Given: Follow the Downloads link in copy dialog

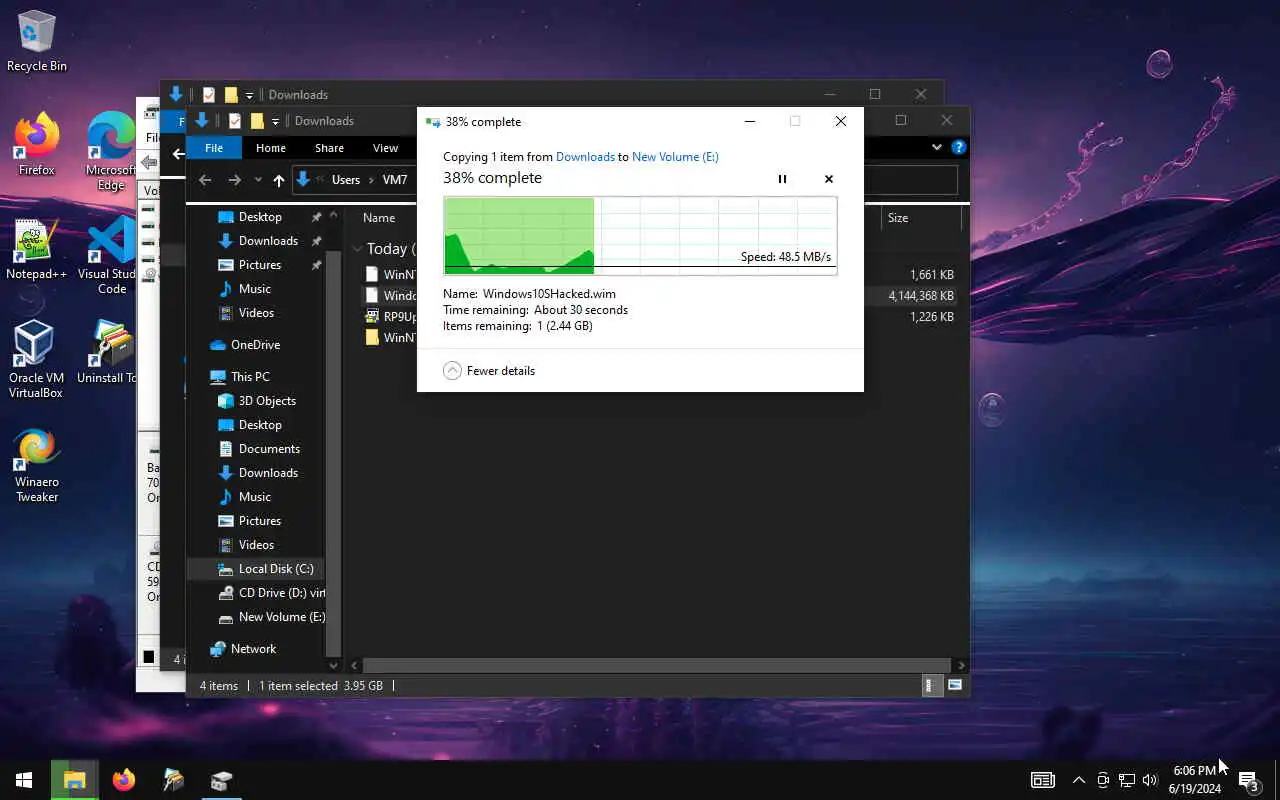Looking at the screenshot, I should click(x=585, y=157).
